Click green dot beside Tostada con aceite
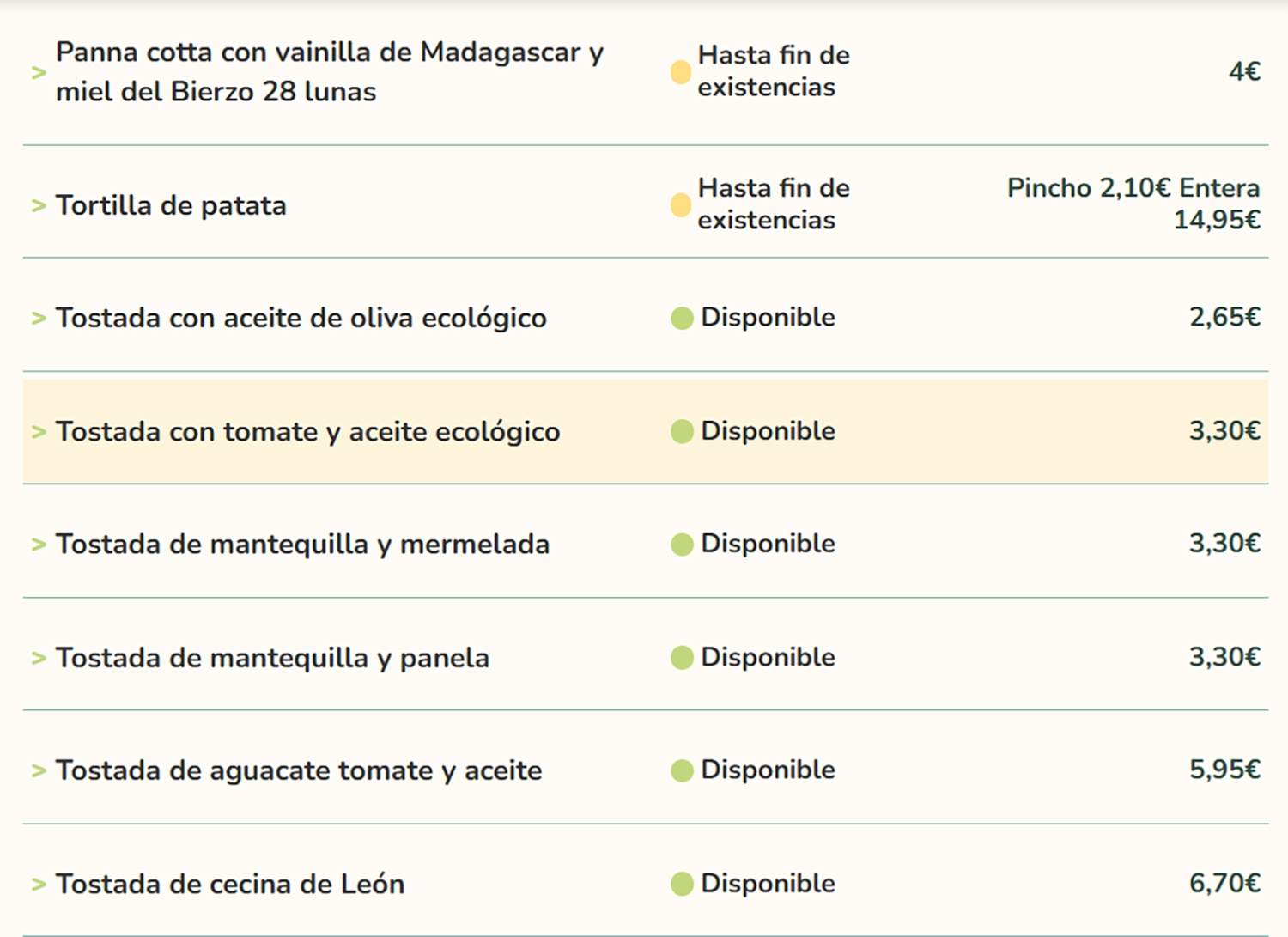1288x937 pixels. (682, 319)
